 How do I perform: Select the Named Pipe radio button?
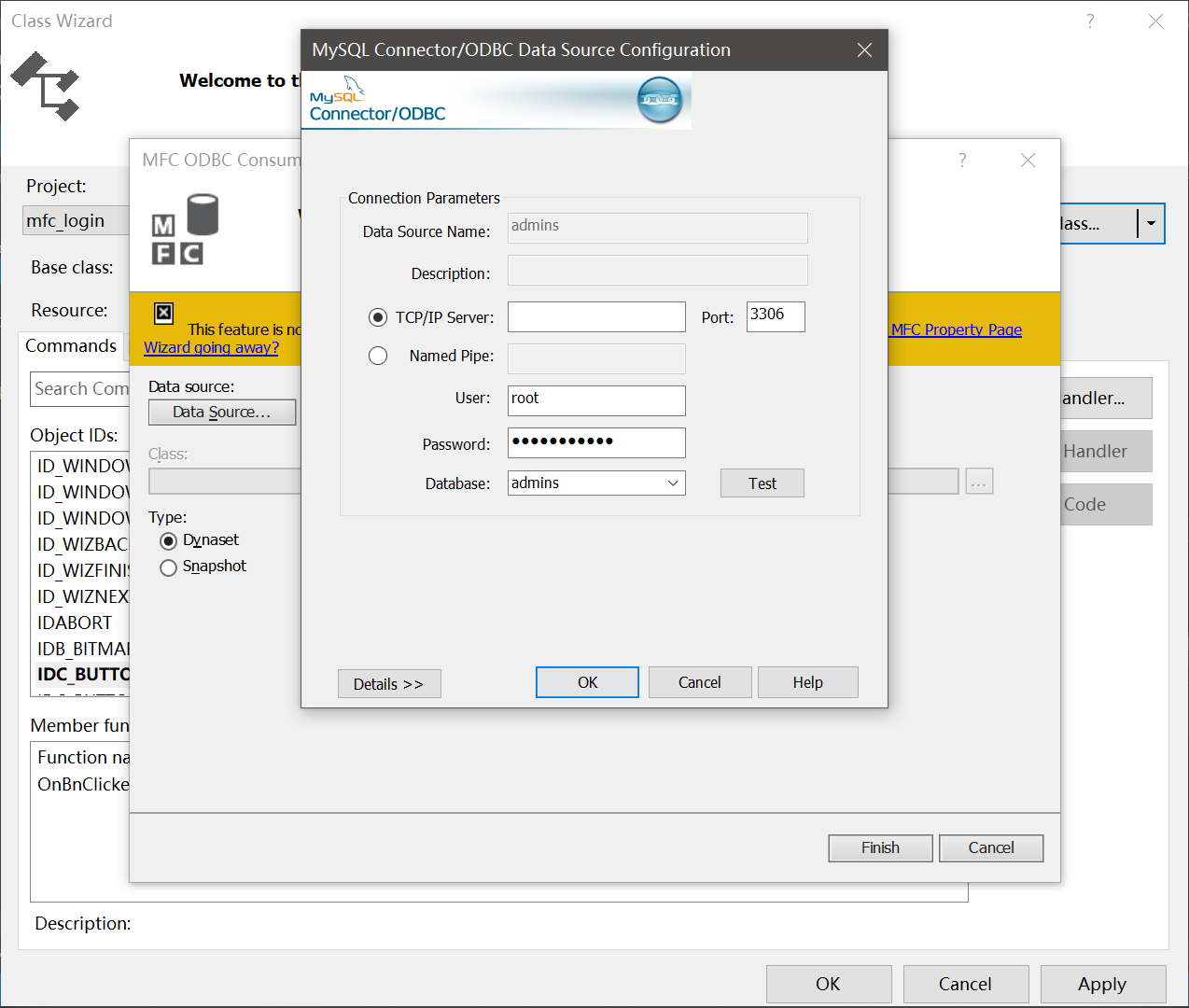(378, 356)
